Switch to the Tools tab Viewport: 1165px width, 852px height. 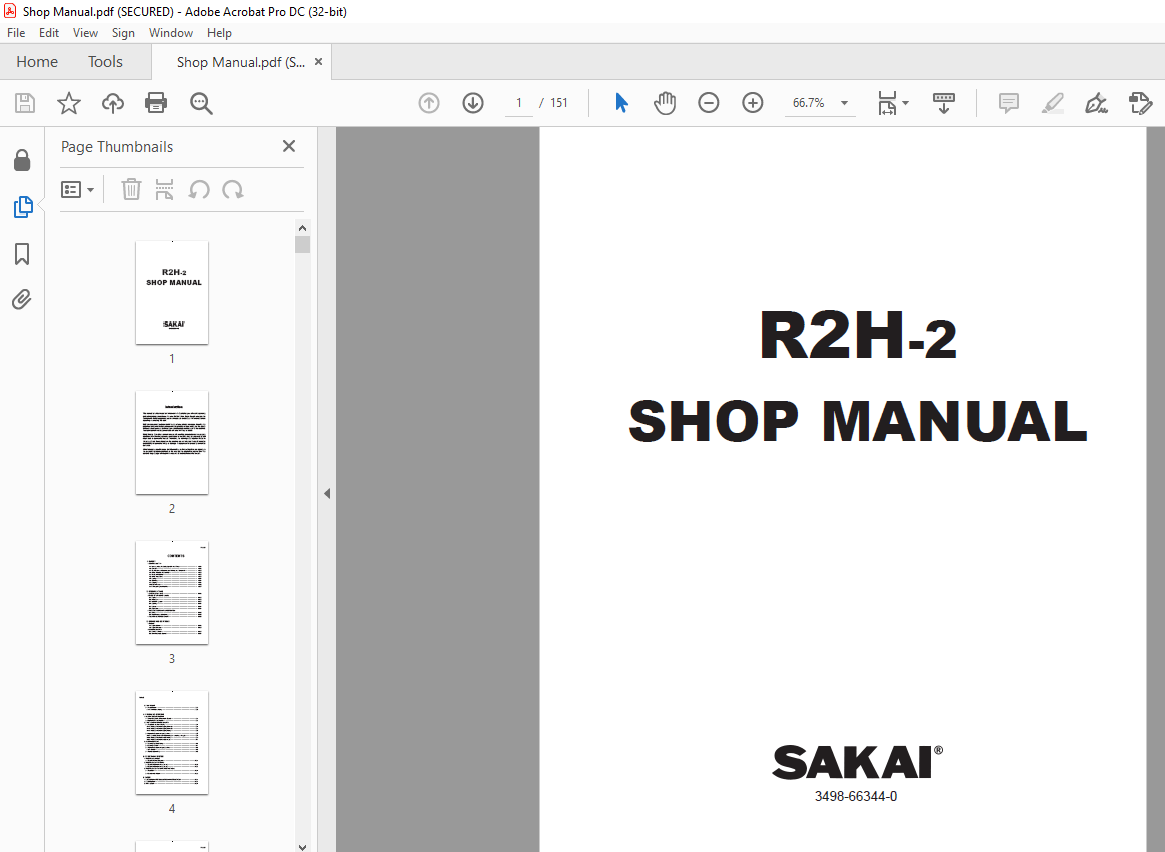106,62
